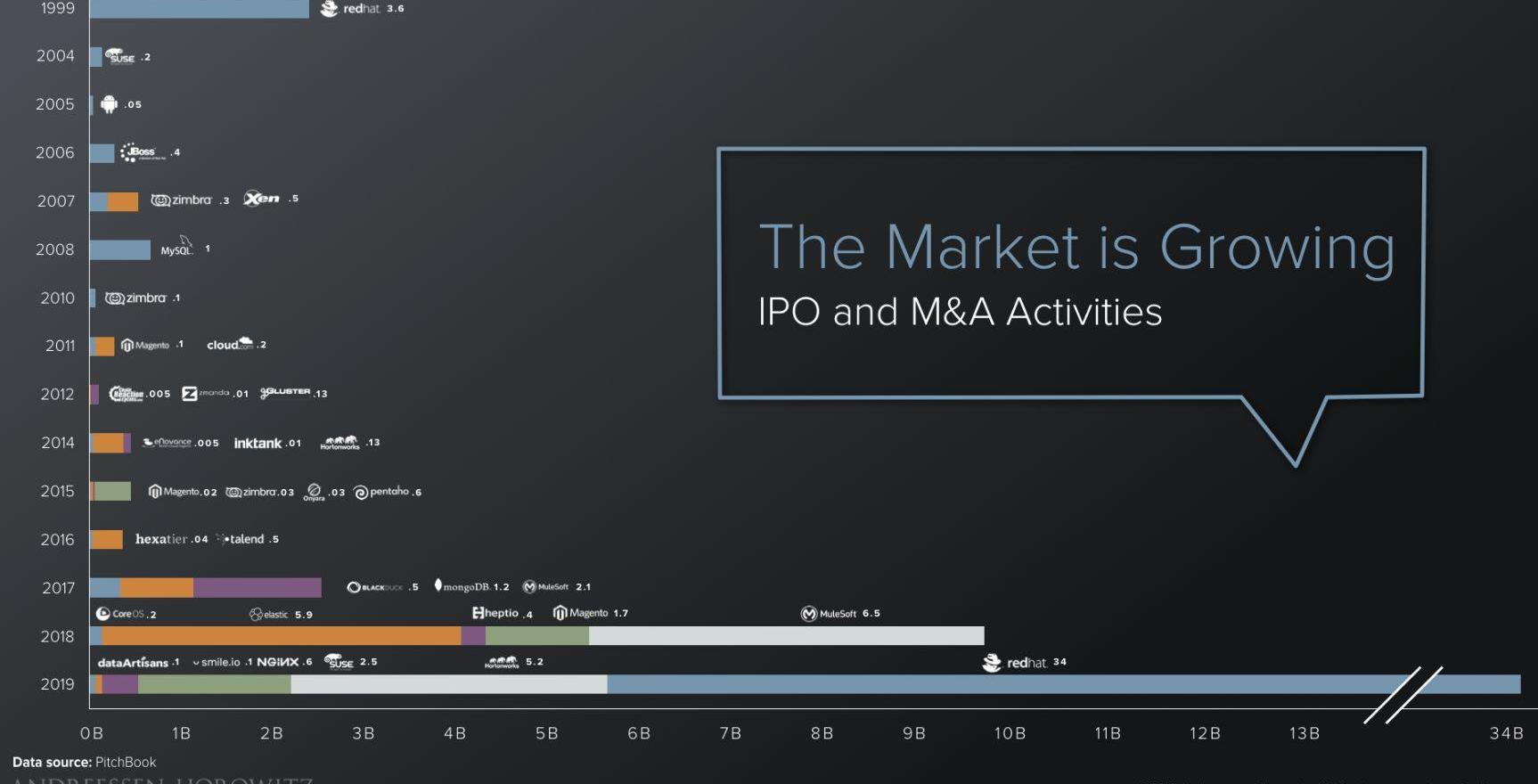
Task: Click the purple segment of the 2017 bar
Action: tap(257, 588)
